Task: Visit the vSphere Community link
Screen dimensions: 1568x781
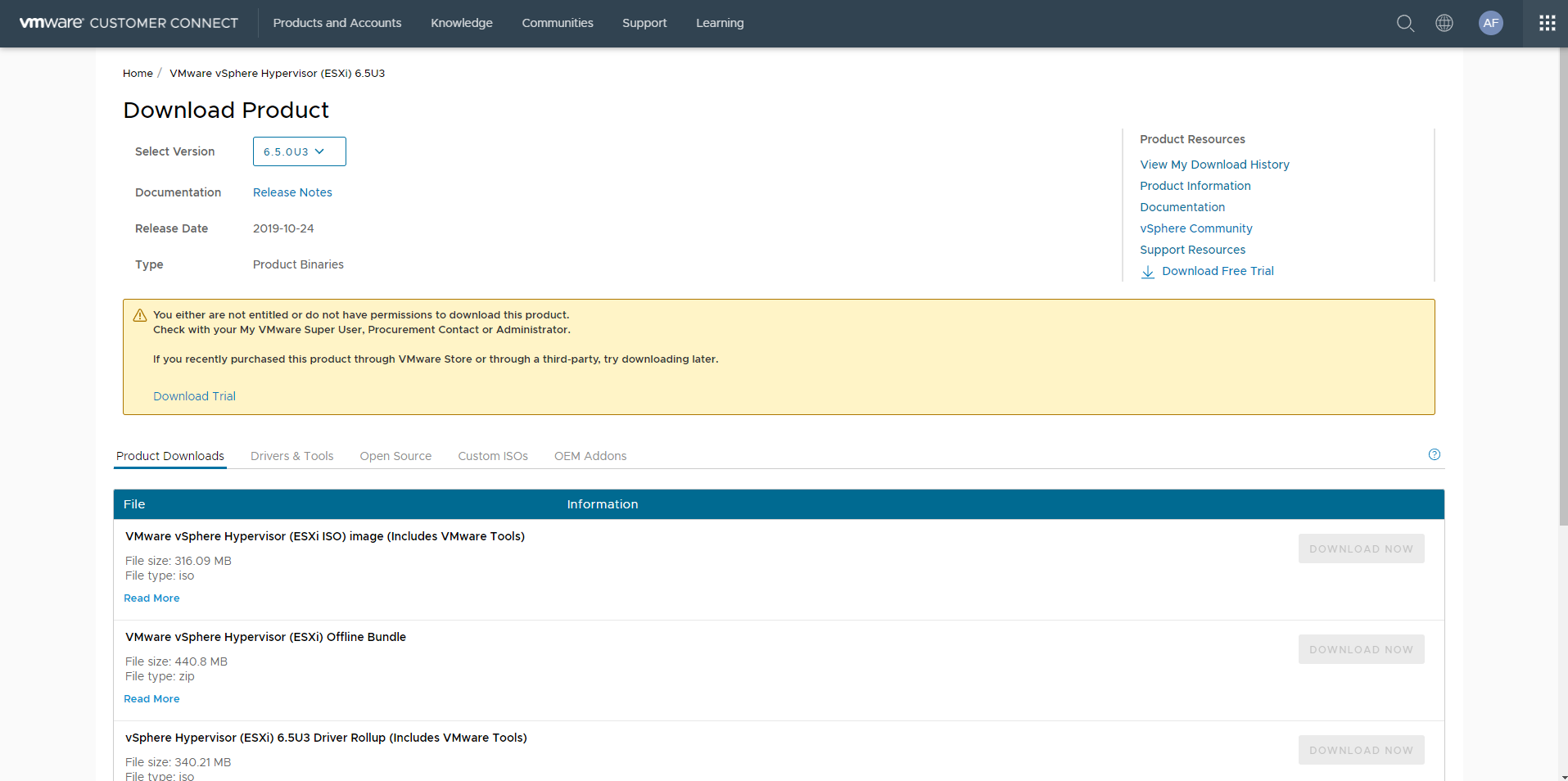Action: (x=1196, y=228)
